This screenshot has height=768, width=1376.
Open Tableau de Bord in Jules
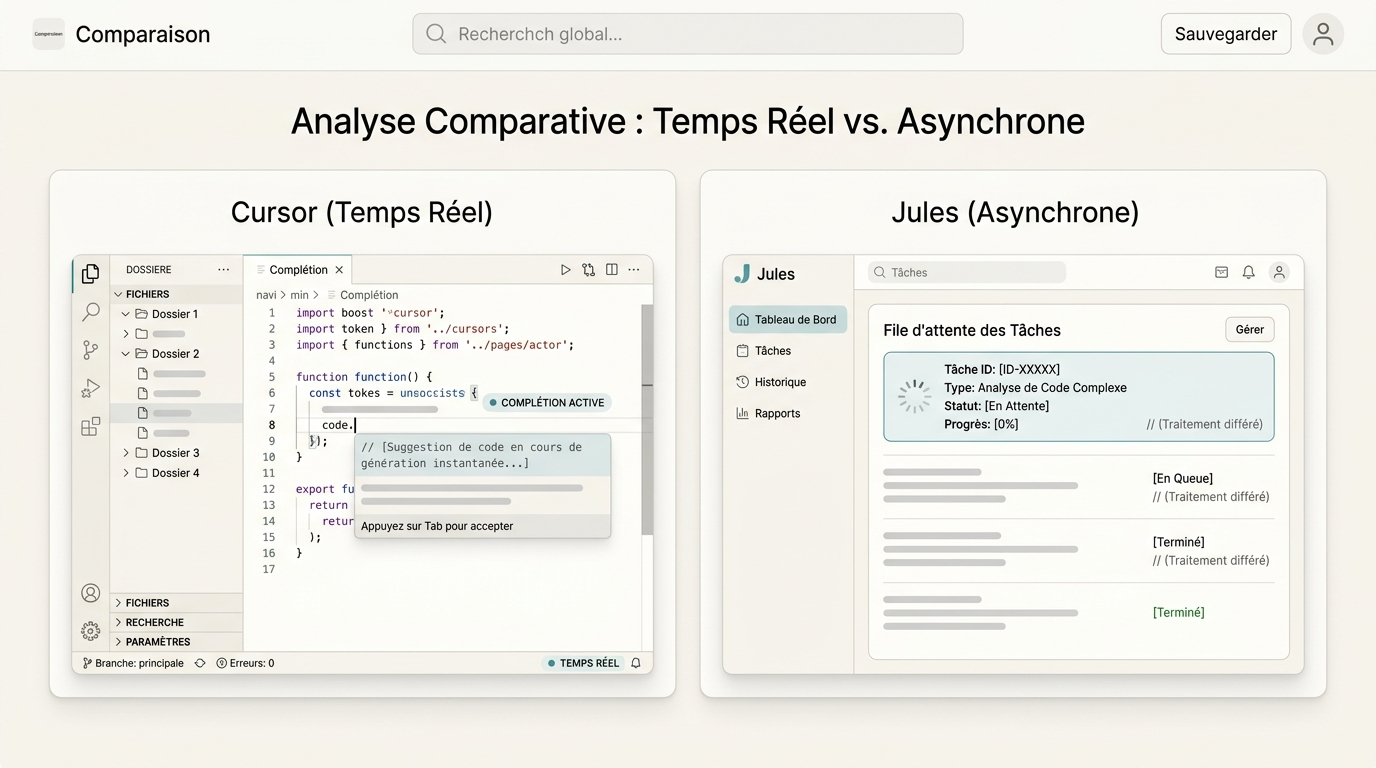coord(787,320)
